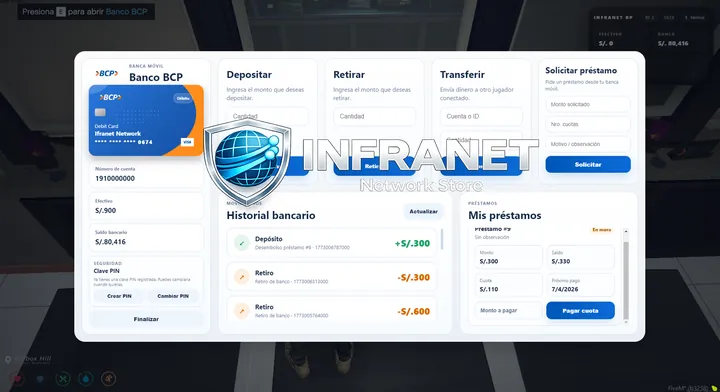Click the loan Saldo S/.330 box
This screenshot has height=392, width=720.
(580, 257)
